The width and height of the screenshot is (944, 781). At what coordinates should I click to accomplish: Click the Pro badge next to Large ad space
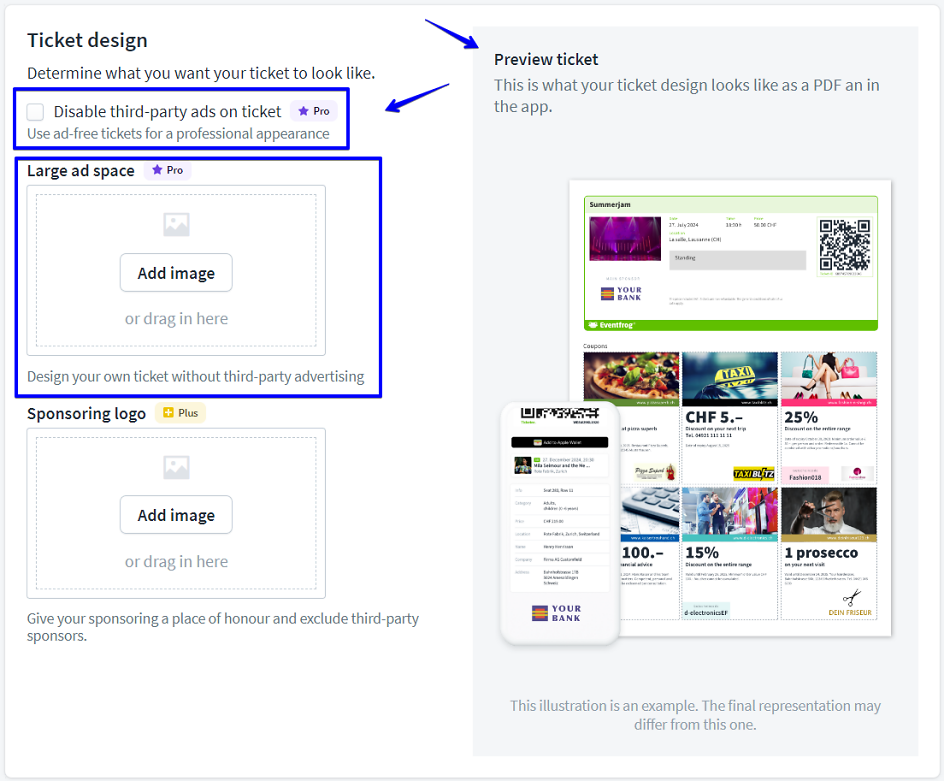coord(167,171)
